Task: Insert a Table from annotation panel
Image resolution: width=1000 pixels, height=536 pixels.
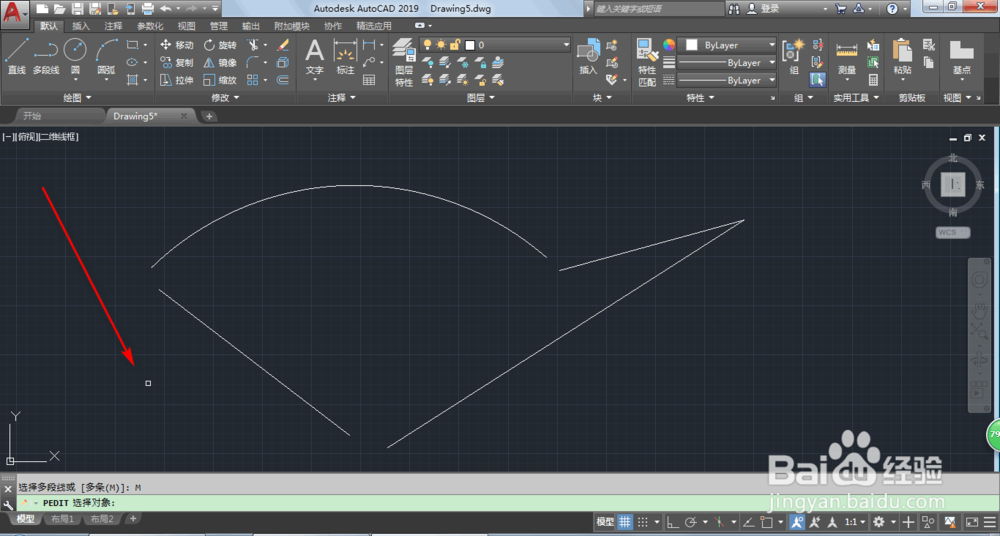Action: tap(369, 80)
